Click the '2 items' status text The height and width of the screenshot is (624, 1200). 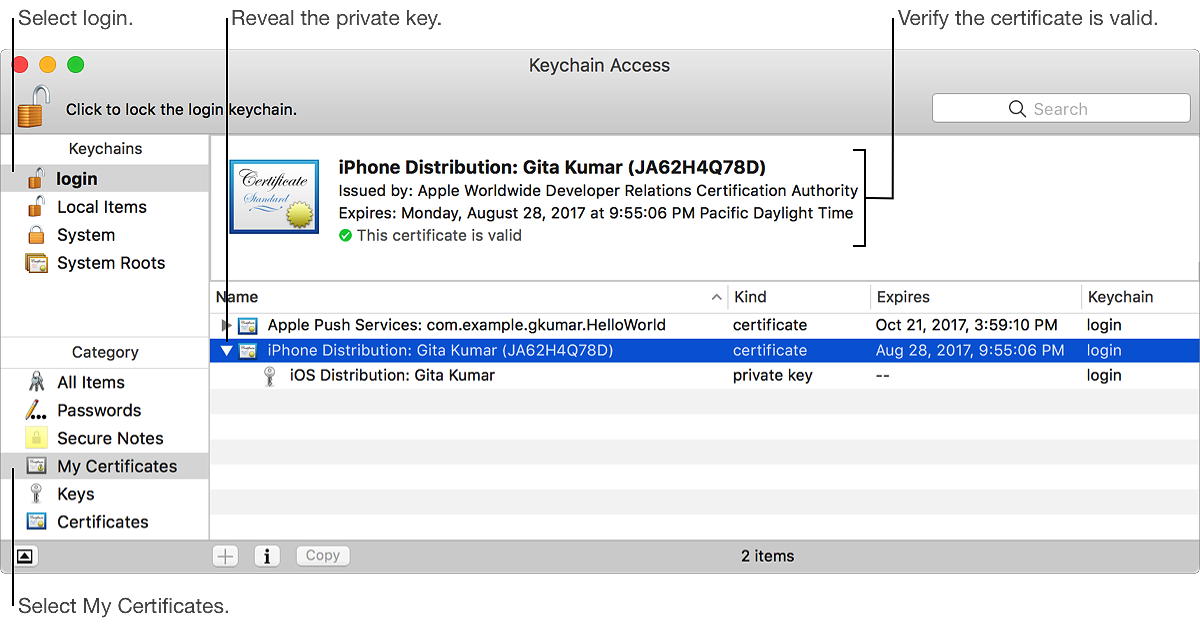click(x=767, y=556)
